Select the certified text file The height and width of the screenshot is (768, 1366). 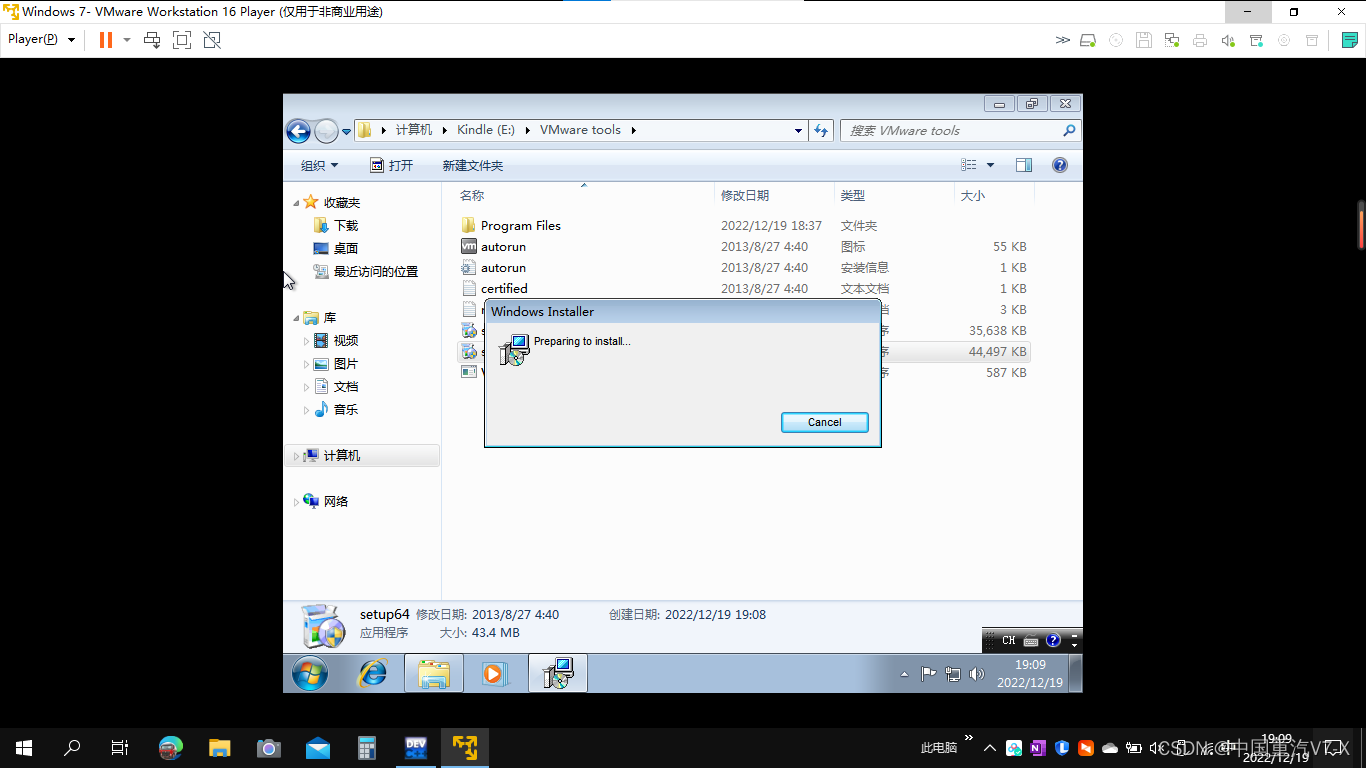click(x=744, y=289)
